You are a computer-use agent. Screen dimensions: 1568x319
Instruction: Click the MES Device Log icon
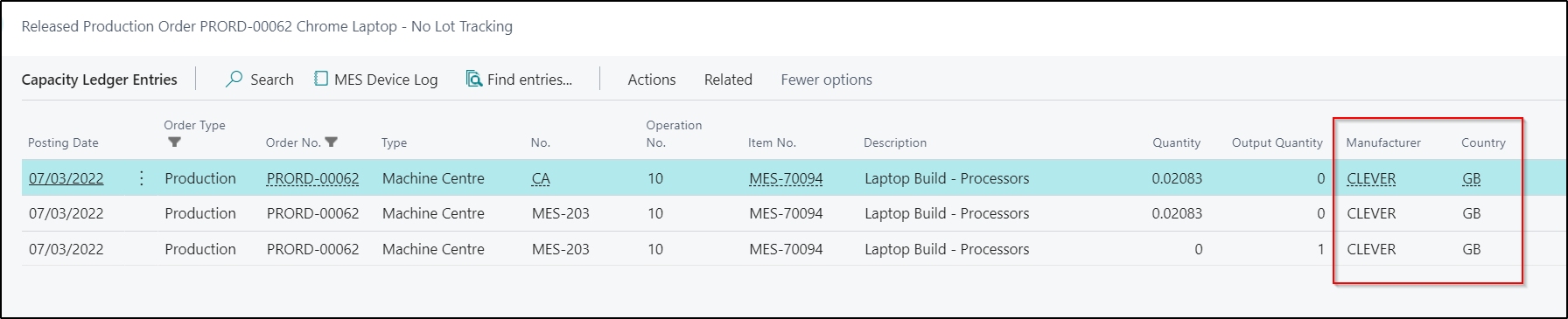321,79
